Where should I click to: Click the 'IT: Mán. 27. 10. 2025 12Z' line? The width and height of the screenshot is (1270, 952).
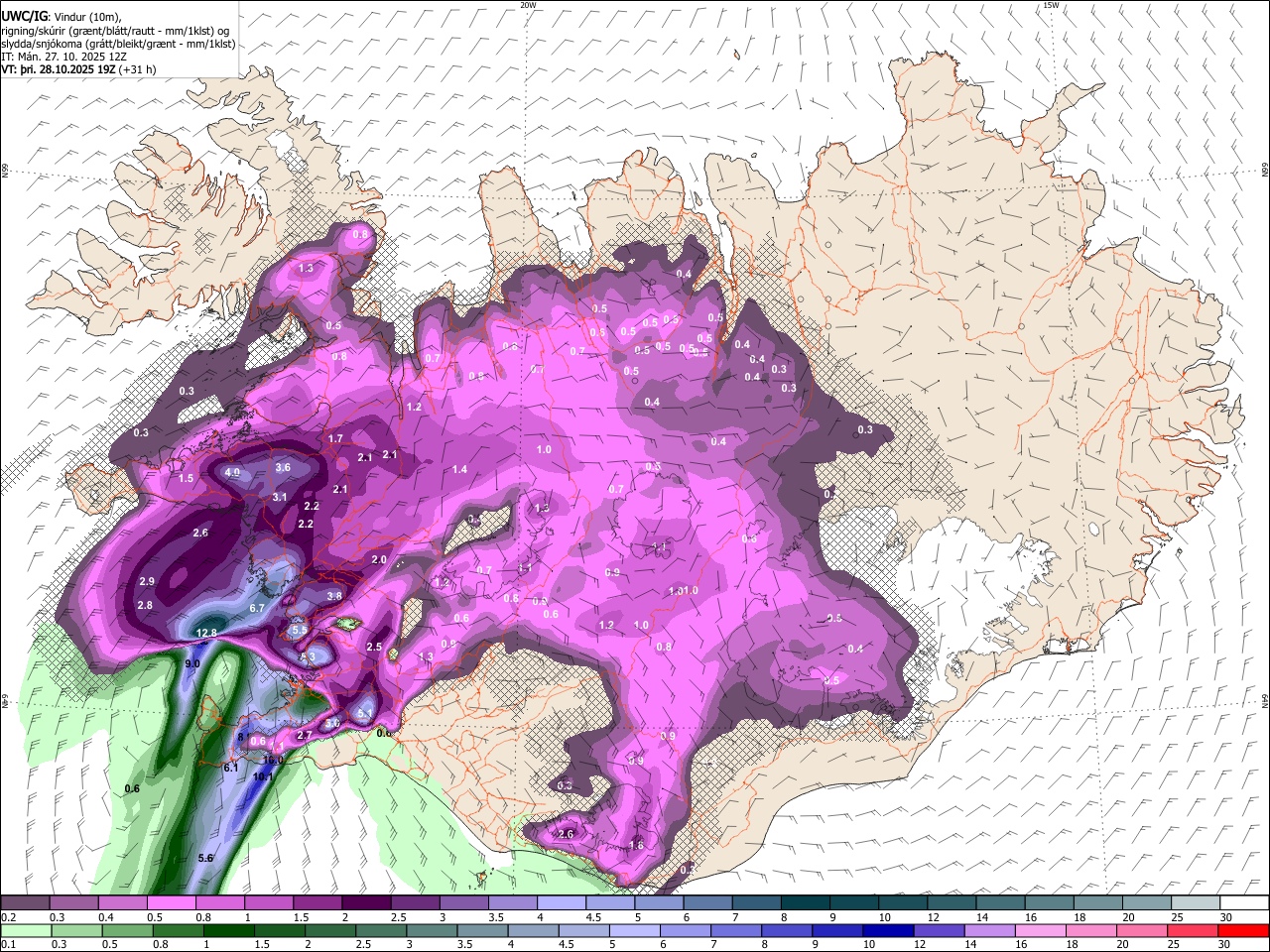coord(64,57)
